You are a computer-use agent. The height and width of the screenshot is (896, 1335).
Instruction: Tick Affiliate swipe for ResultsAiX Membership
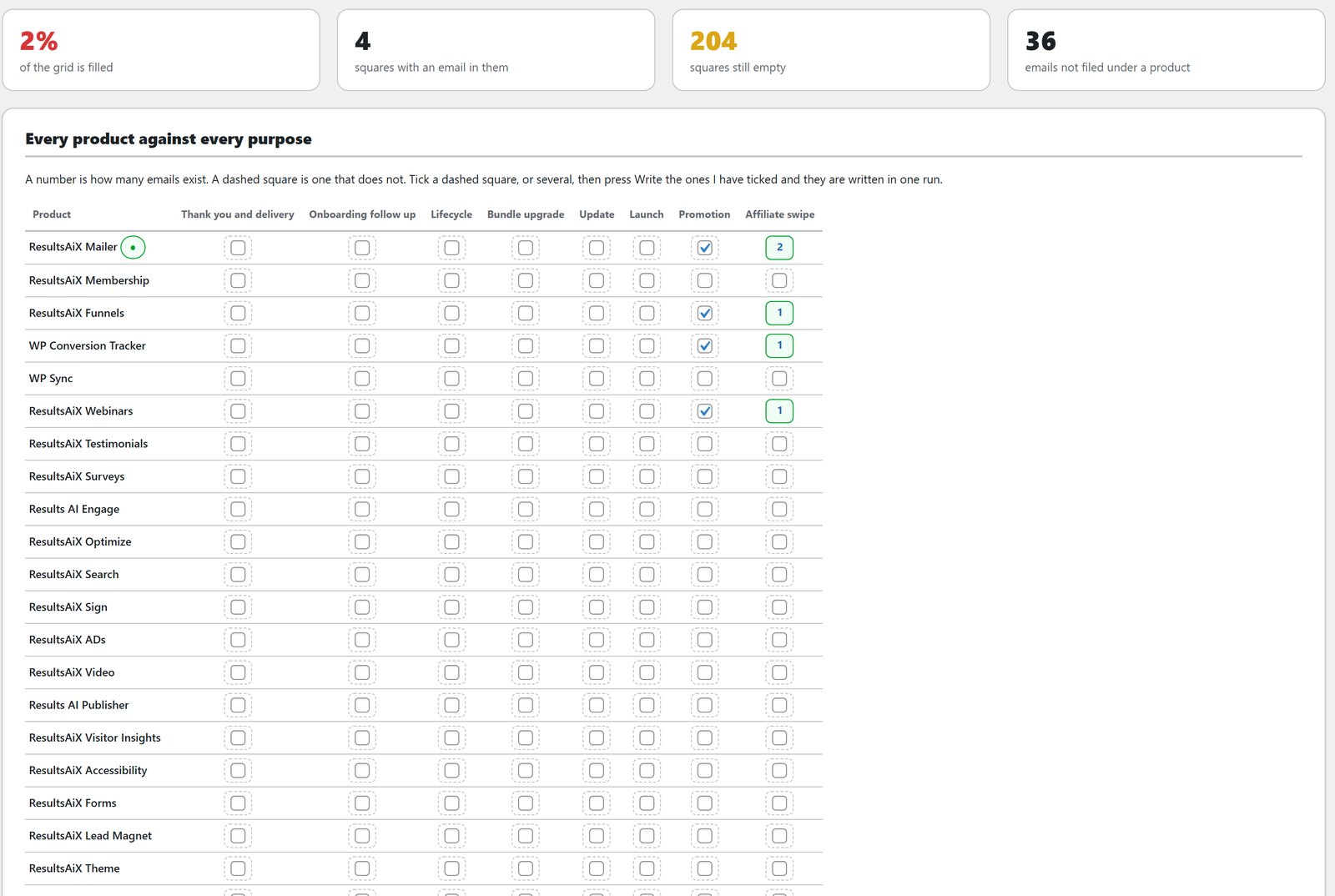click(779, 280)
